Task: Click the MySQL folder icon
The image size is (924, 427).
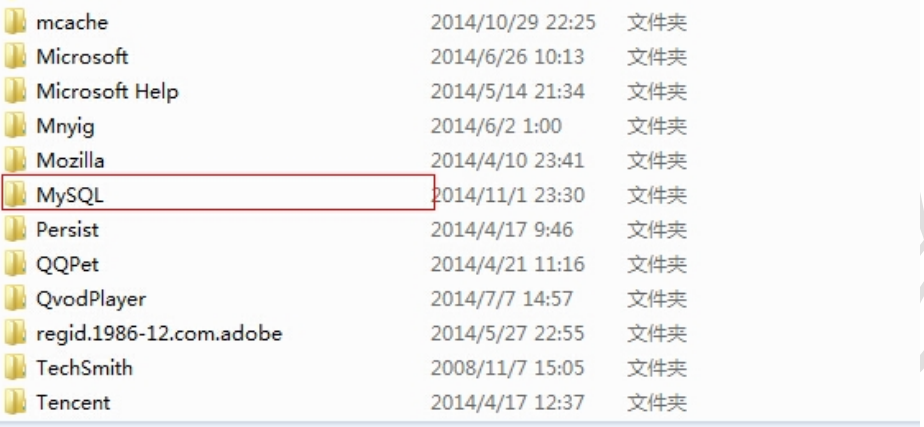Action: point(15,195)
